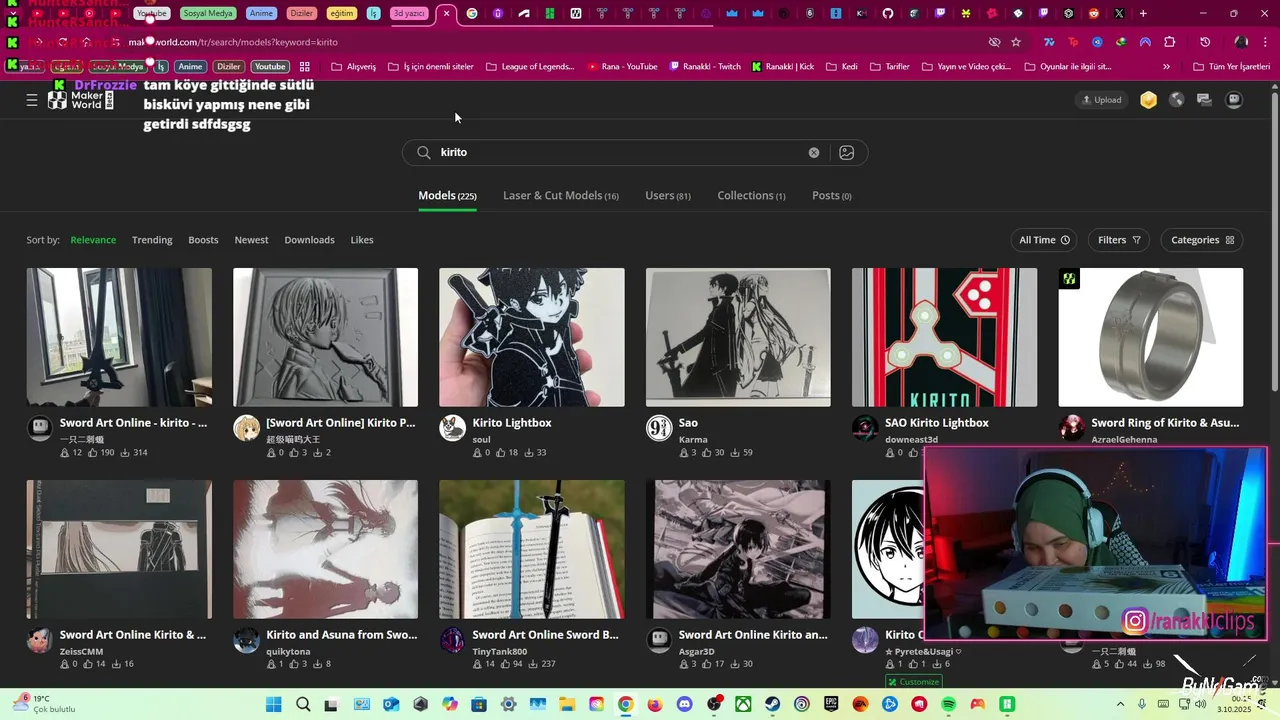The width and height of the screenshot is (1280, 720).
Task: Open Asgar3D creator avatar
Action: 659,640
